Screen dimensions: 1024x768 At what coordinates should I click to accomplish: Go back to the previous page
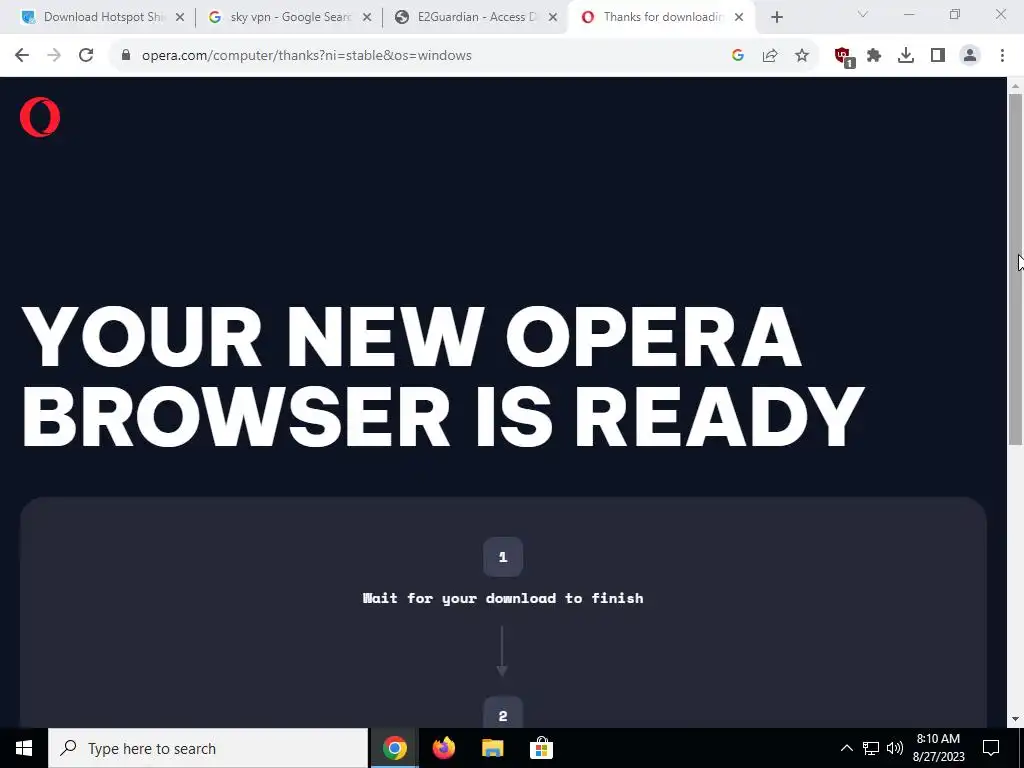tap(22, 56)
